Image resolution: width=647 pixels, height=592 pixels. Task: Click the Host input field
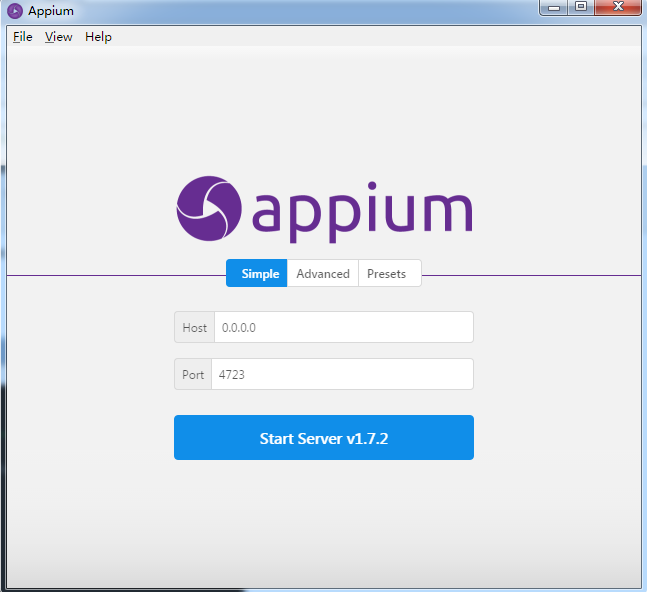tap(344, 327)
